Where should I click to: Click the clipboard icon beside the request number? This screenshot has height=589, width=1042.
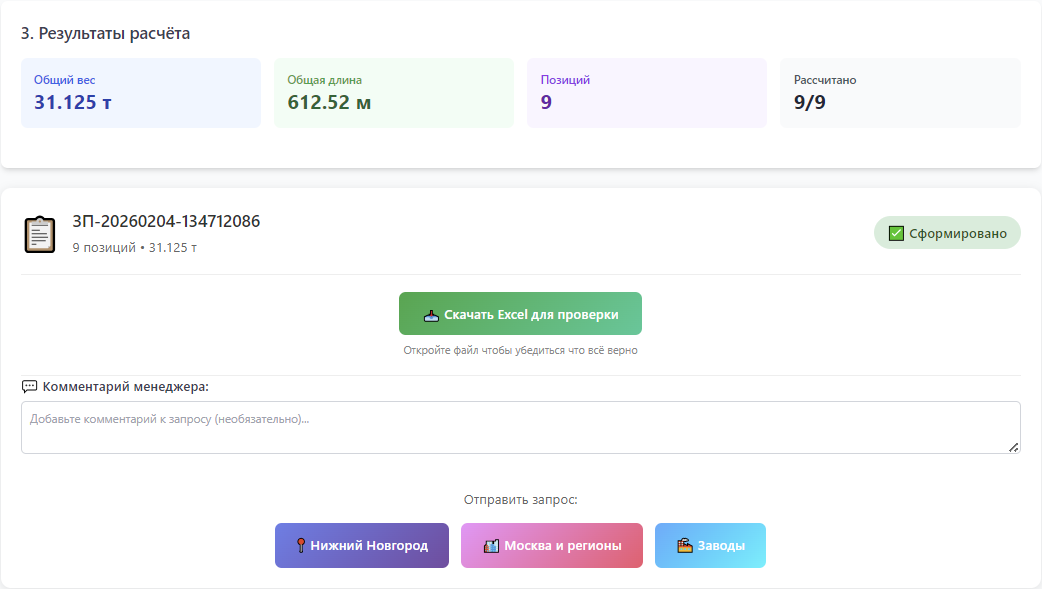tap(40, 234)
